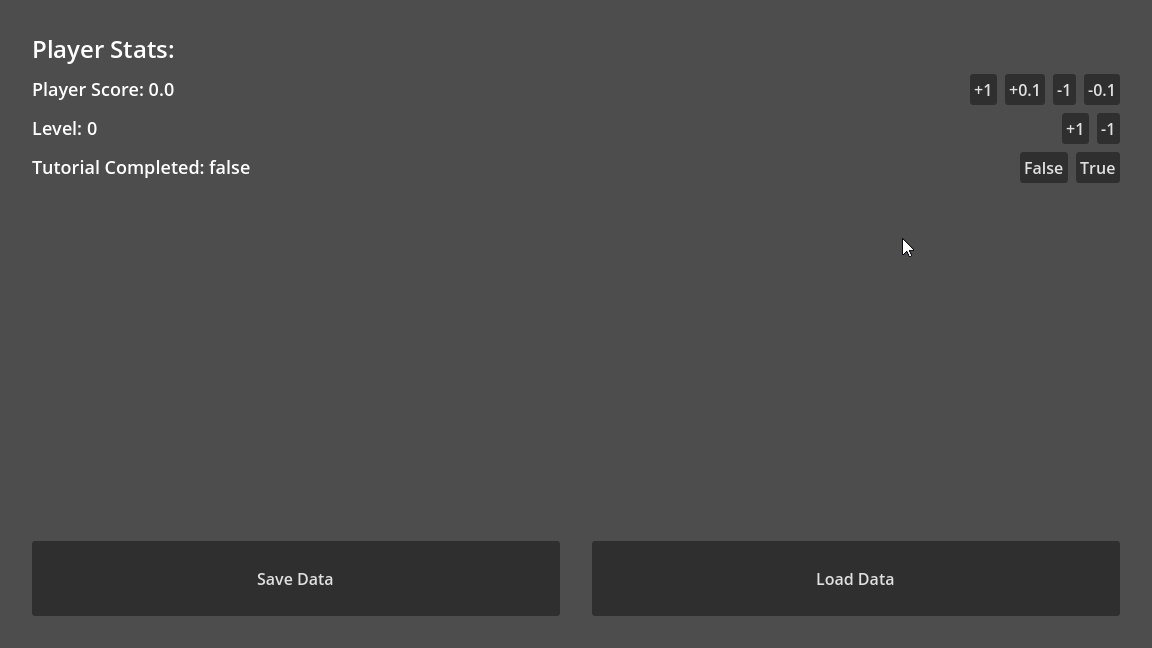Viewport: 1152px width, 648px height.
Task: Subtract 0.1 from player score
Action: (x=1101, y=90)
